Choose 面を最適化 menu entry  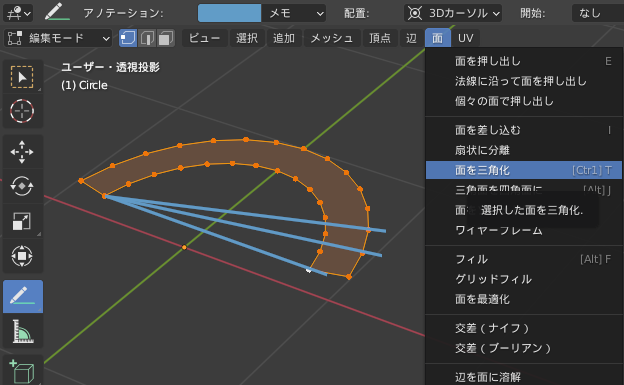pos(524,299)
